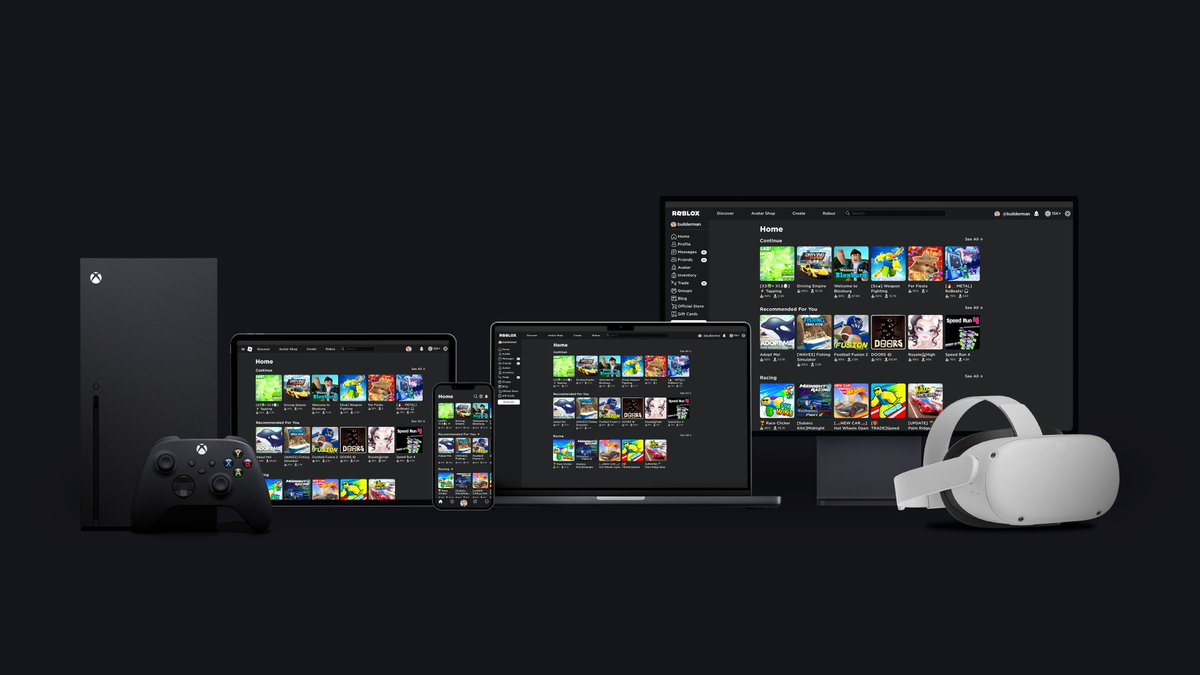Image resolution: width=1200 pixels, height=675 pixels.
Task: Tap the search icon on the phone
Action: pyautogui.click(x=475, y=396)
